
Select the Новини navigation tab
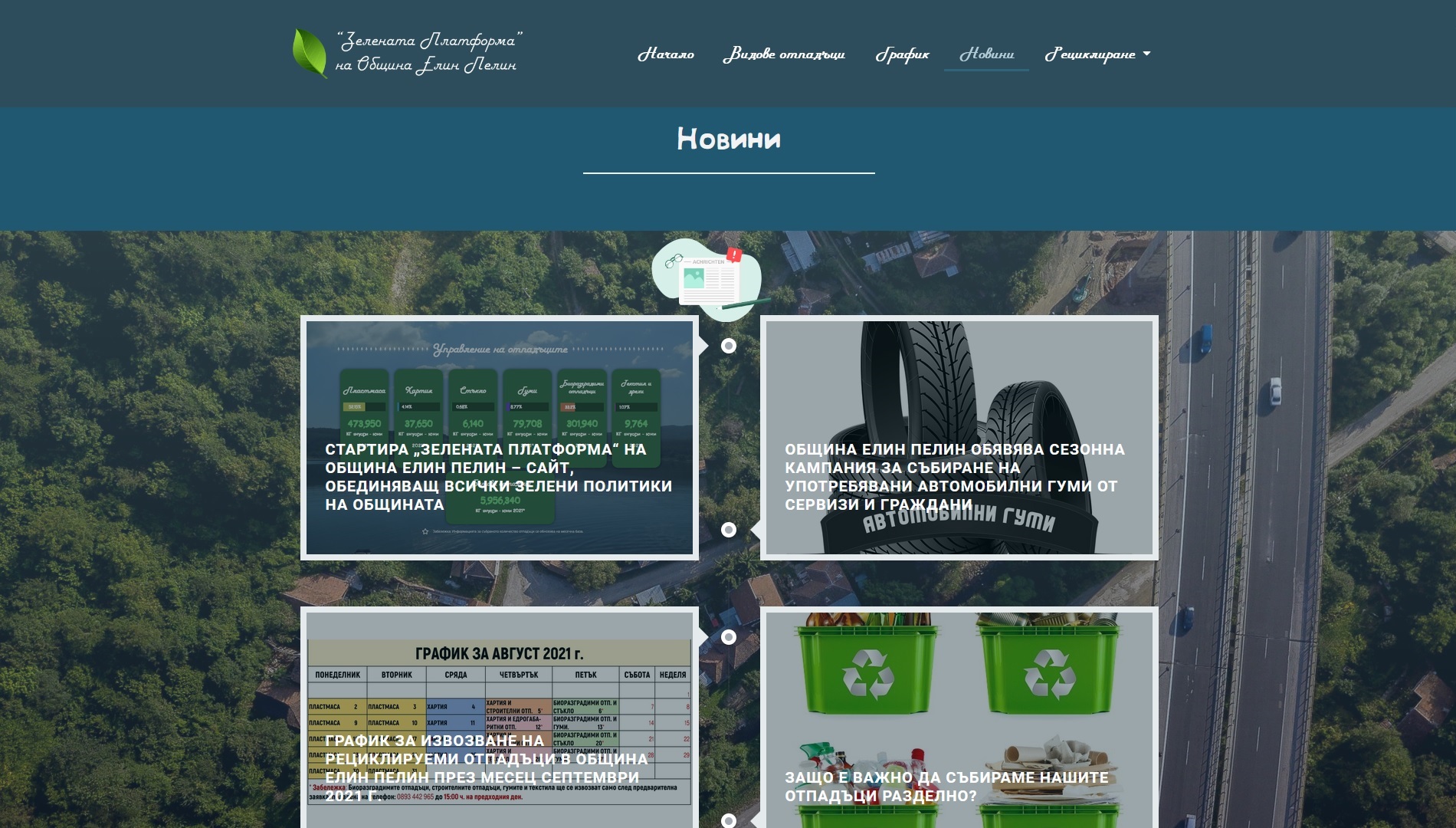pos(986,54)
